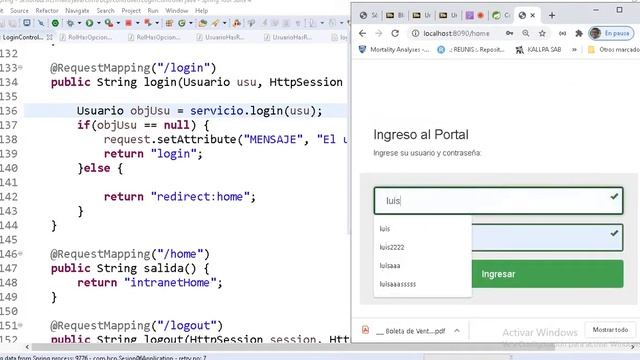Click the browser Back arrow
Viewport: 640px width, 360px height.
point(362,33)
